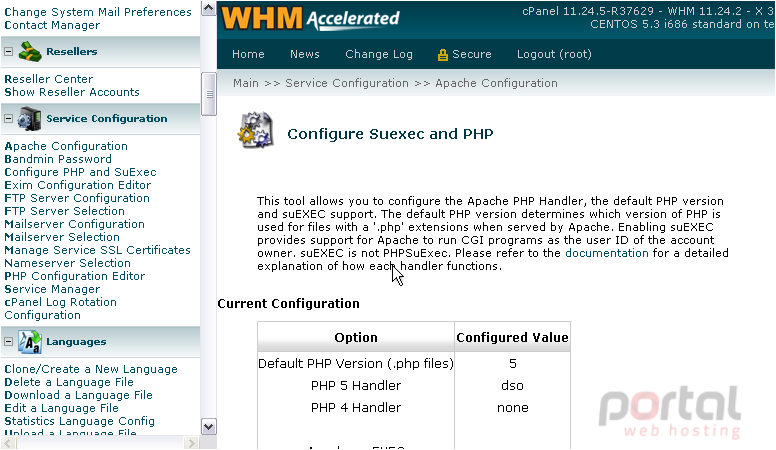Viewport: 776px width, 450px height.
Task: Open Delete a Language File
Action: pyautogui.click(x=69, y=382)
